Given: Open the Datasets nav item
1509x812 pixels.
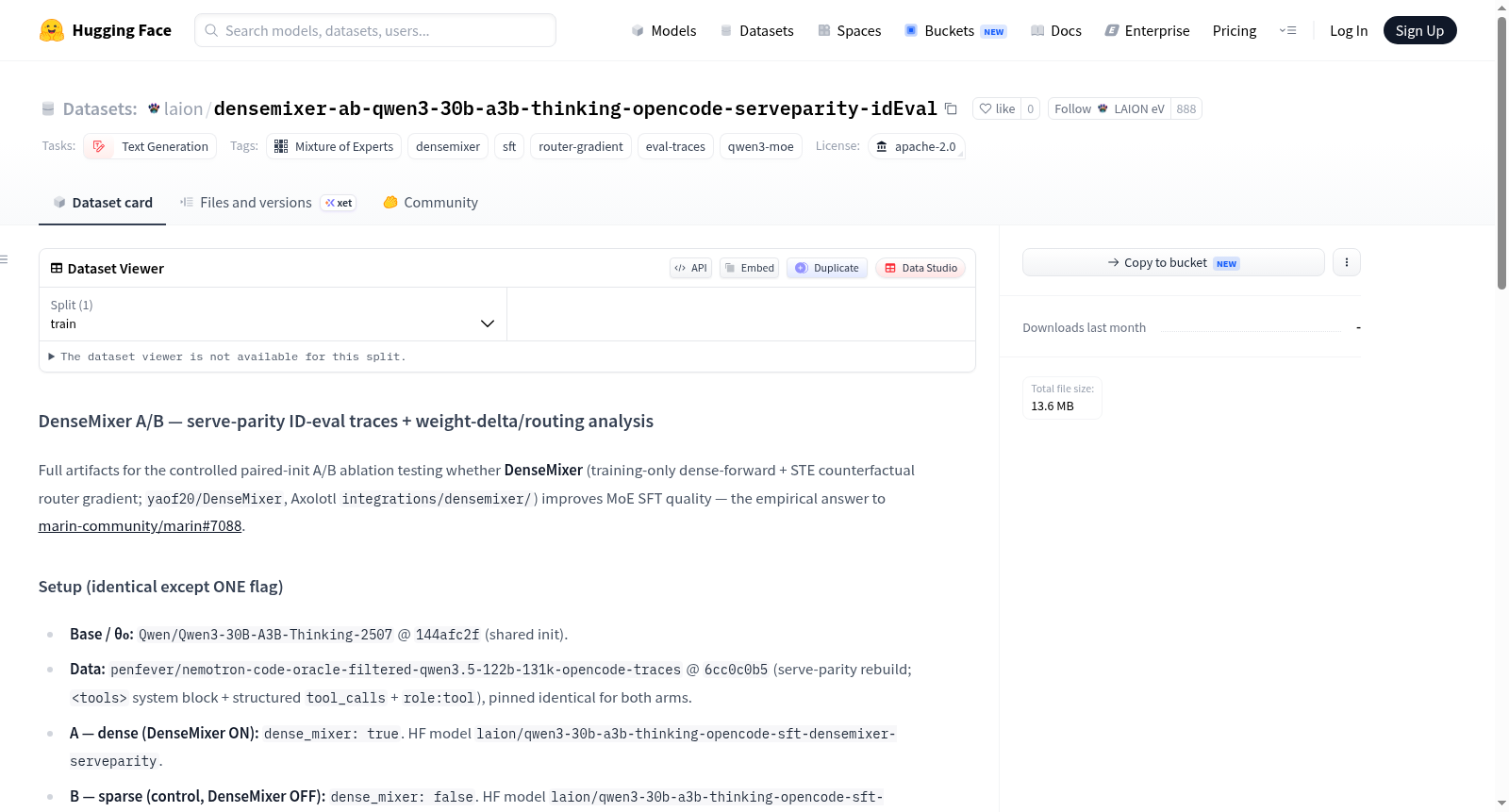Looking at the screenshot, I should tap(757, 30).
